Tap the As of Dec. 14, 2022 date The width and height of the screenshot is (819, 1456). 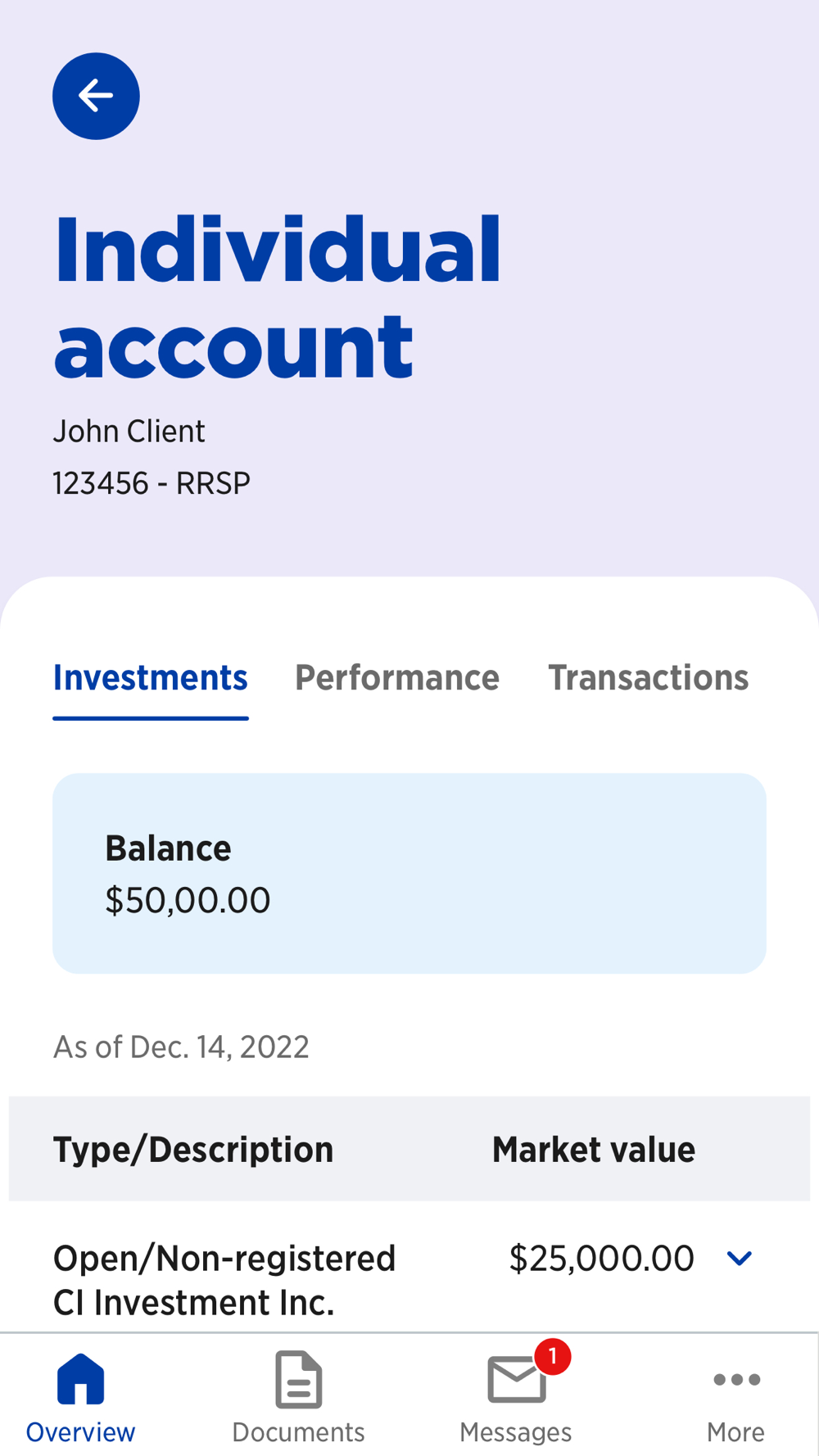click(x=181, y=1047)
